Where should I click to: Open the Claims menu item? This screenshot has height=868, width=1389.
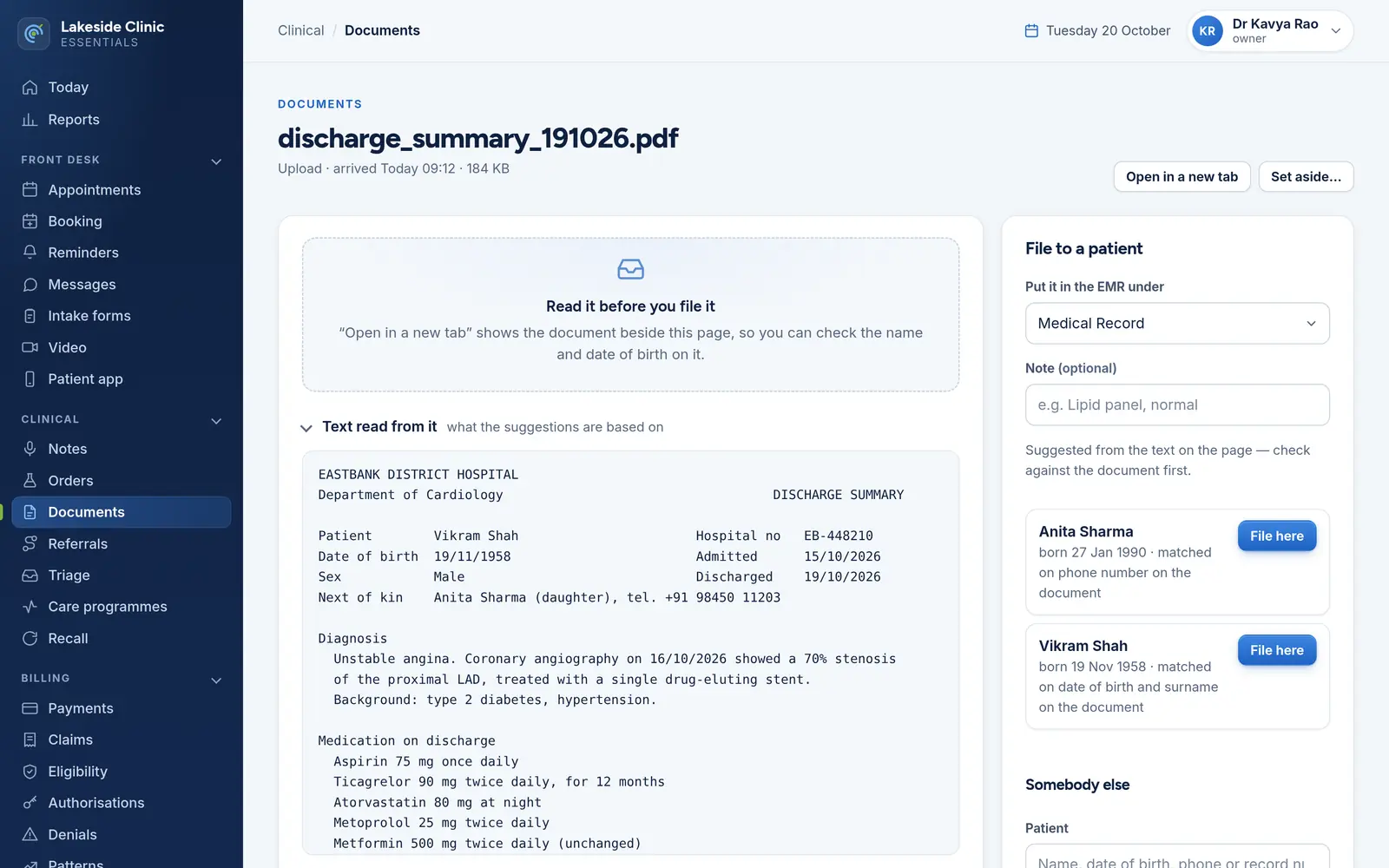[x=122, y=740]
